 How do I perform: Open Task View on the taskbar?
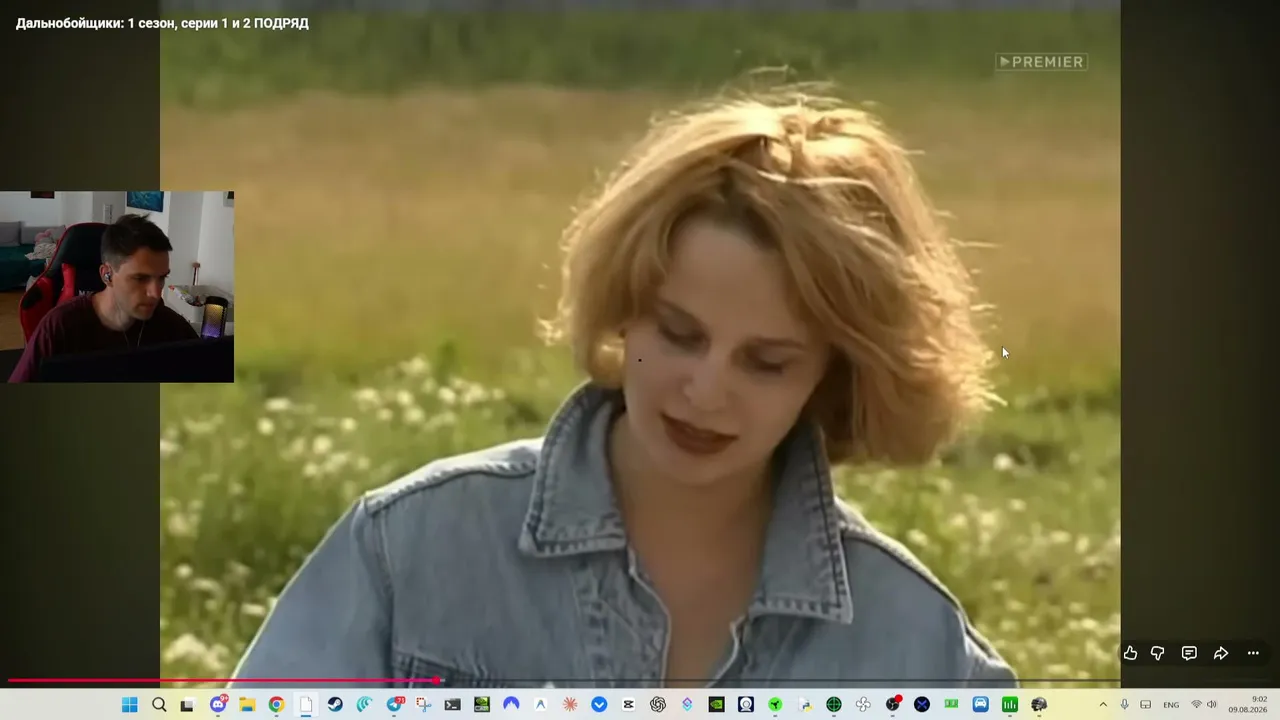[188, 705]
